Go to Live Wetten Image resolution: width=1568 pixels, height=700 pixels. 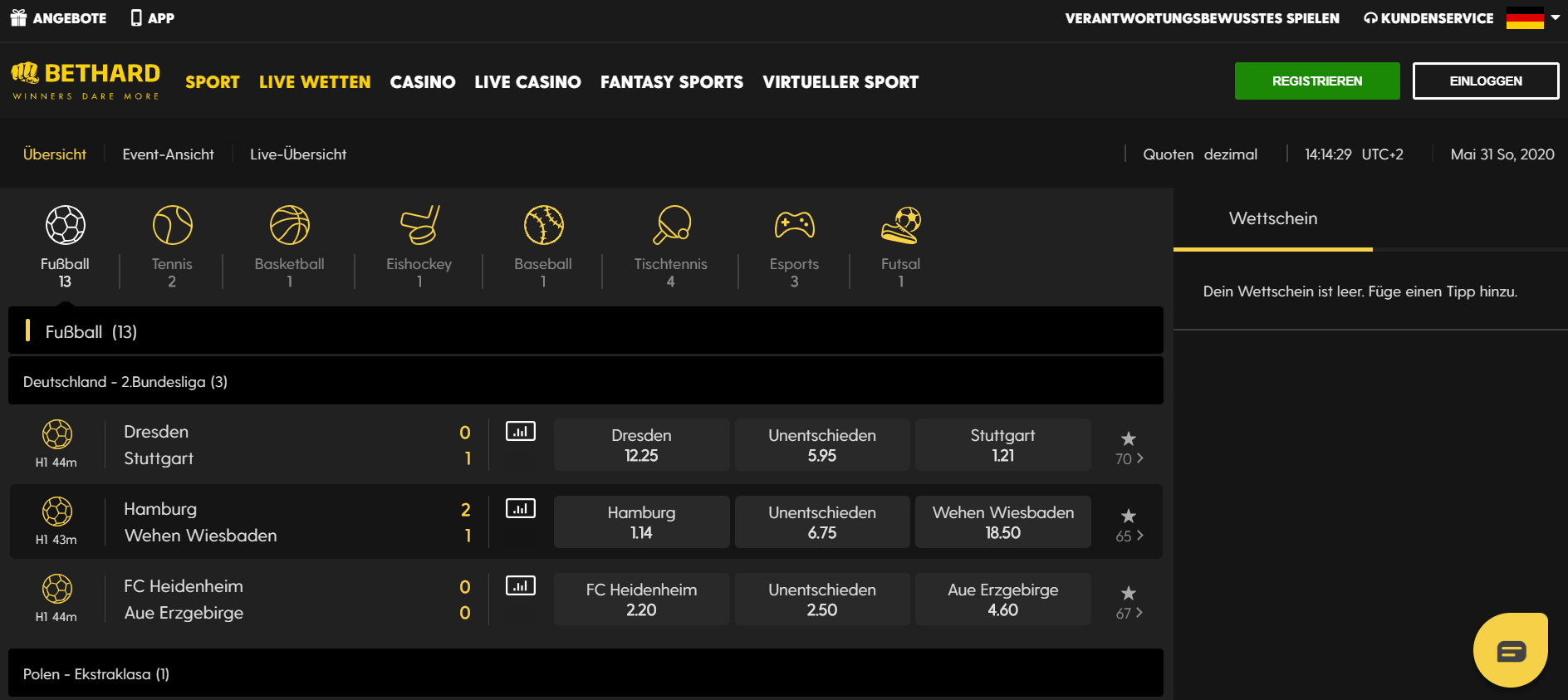[x=315, y=82]
